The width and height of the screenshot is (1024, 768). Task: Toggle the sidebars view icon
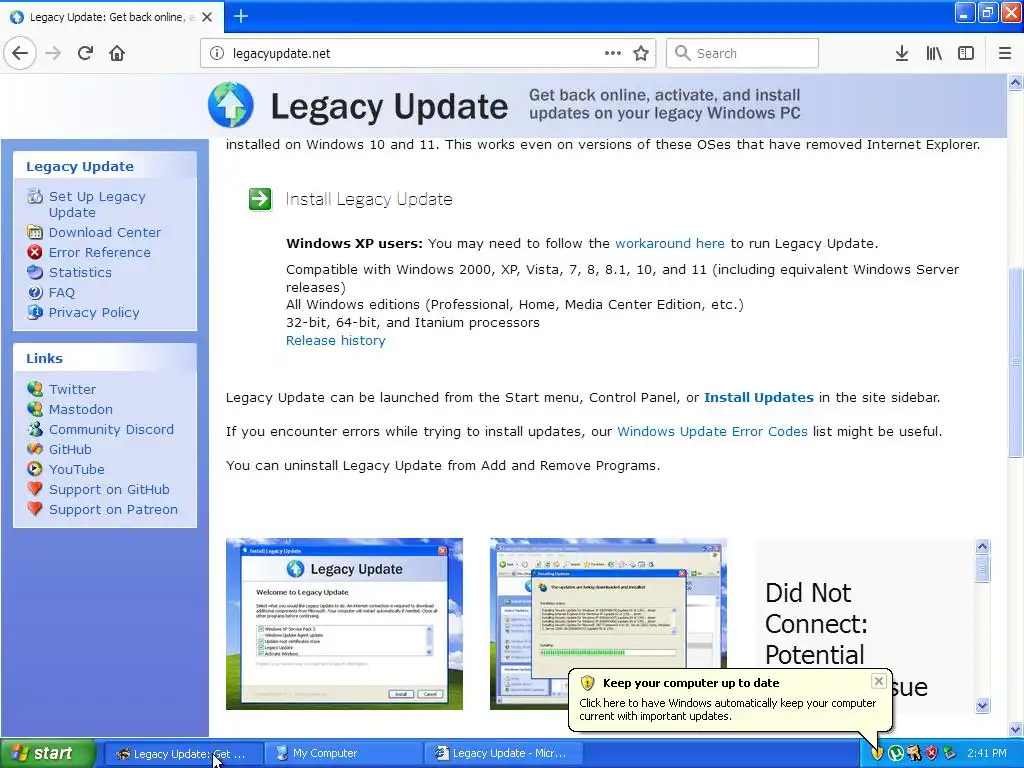(x=966, y=53)
